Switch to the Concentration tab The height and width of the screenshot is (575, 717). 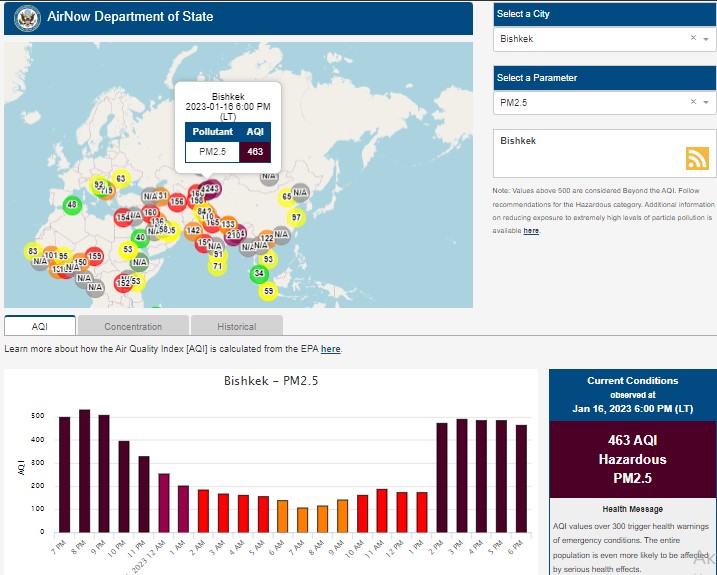pyautogui.click(x=133, y=326)
